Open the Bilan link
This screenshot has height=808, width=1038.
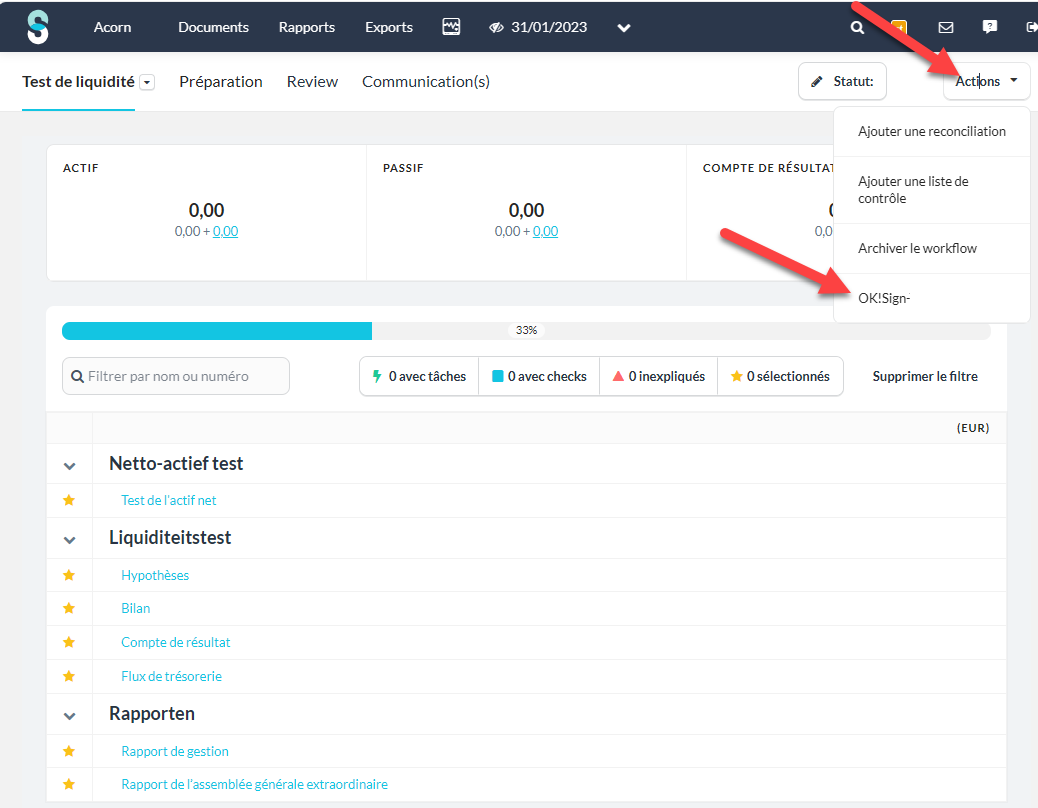pyautogui.click(x=136, y=608)
